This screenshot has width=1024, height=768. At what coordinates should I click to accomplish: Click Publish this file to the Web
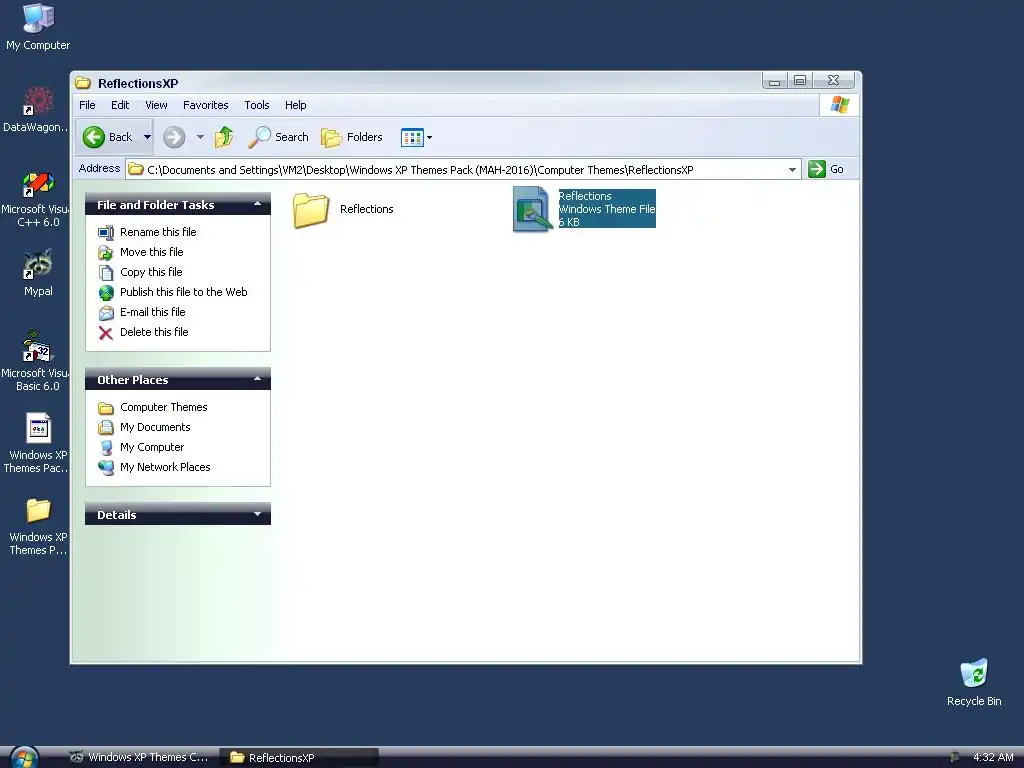point(184,292)
